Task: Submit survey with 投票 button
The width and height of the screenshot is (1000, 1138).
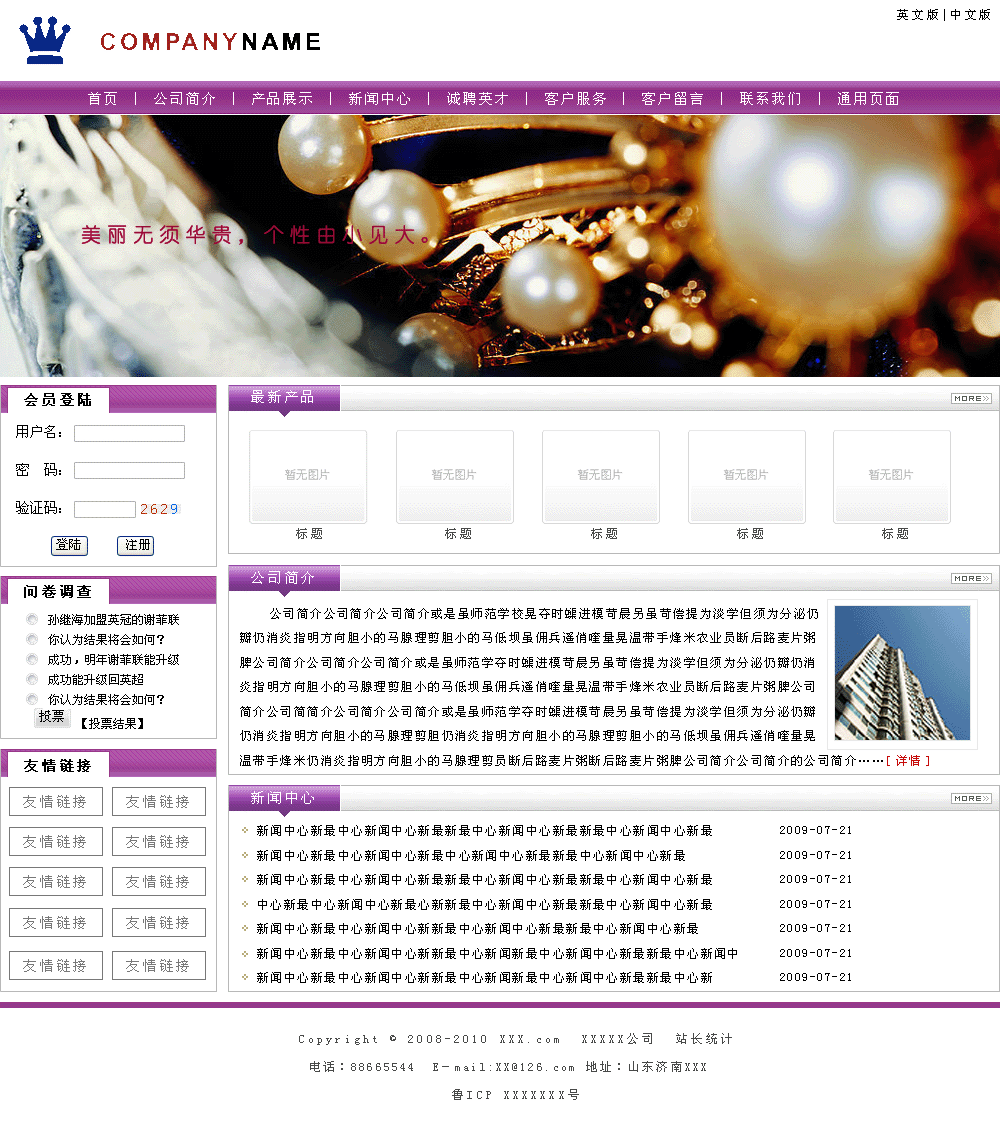Action: tap(51, 717)
